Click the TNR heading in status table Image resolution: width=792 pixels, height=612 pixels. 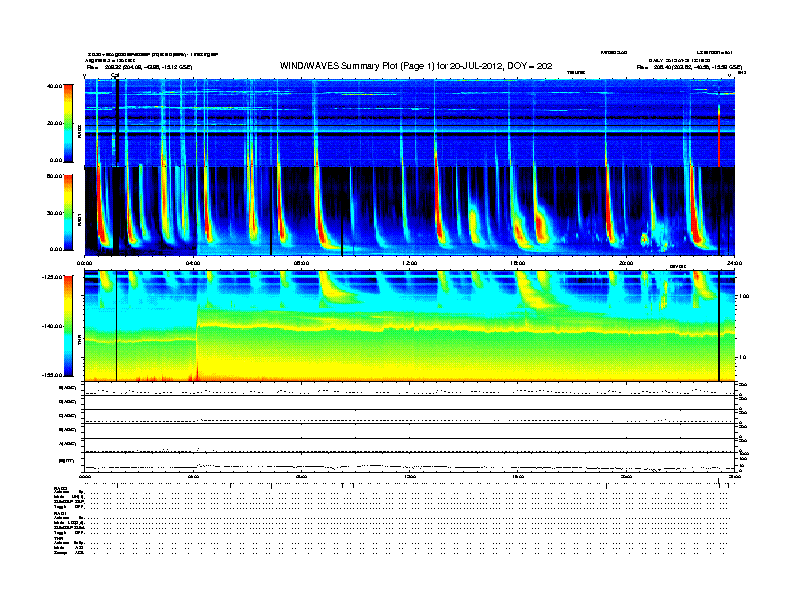coord(57,538)
